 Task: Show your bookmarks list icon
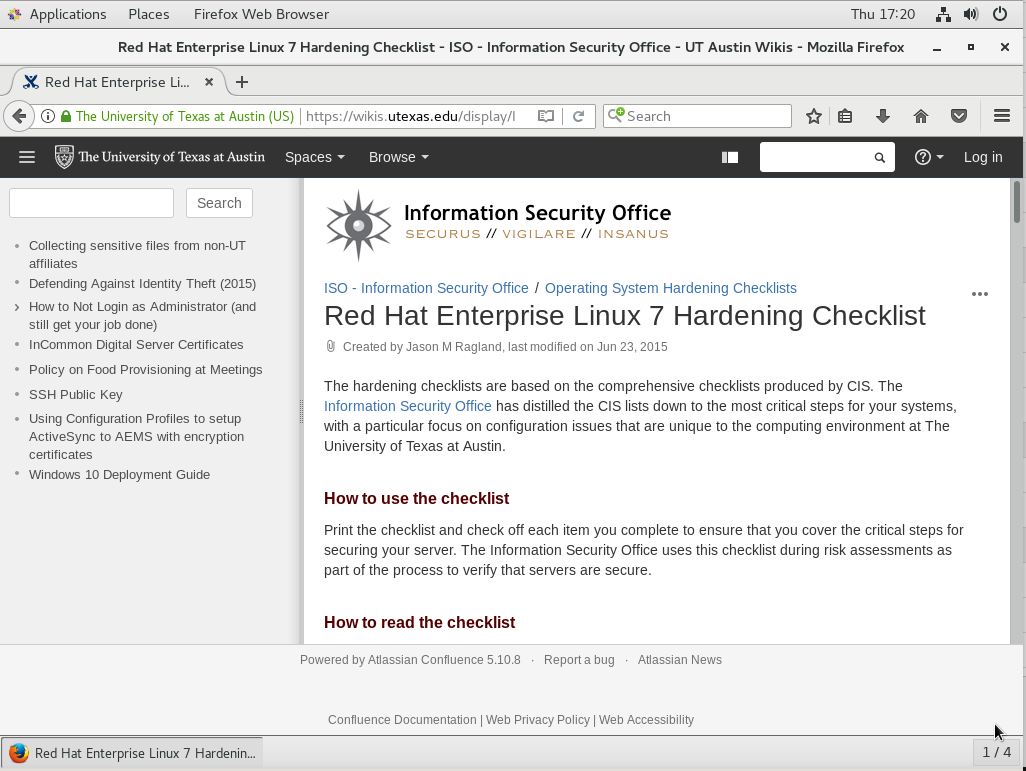(x=845, y=117)
